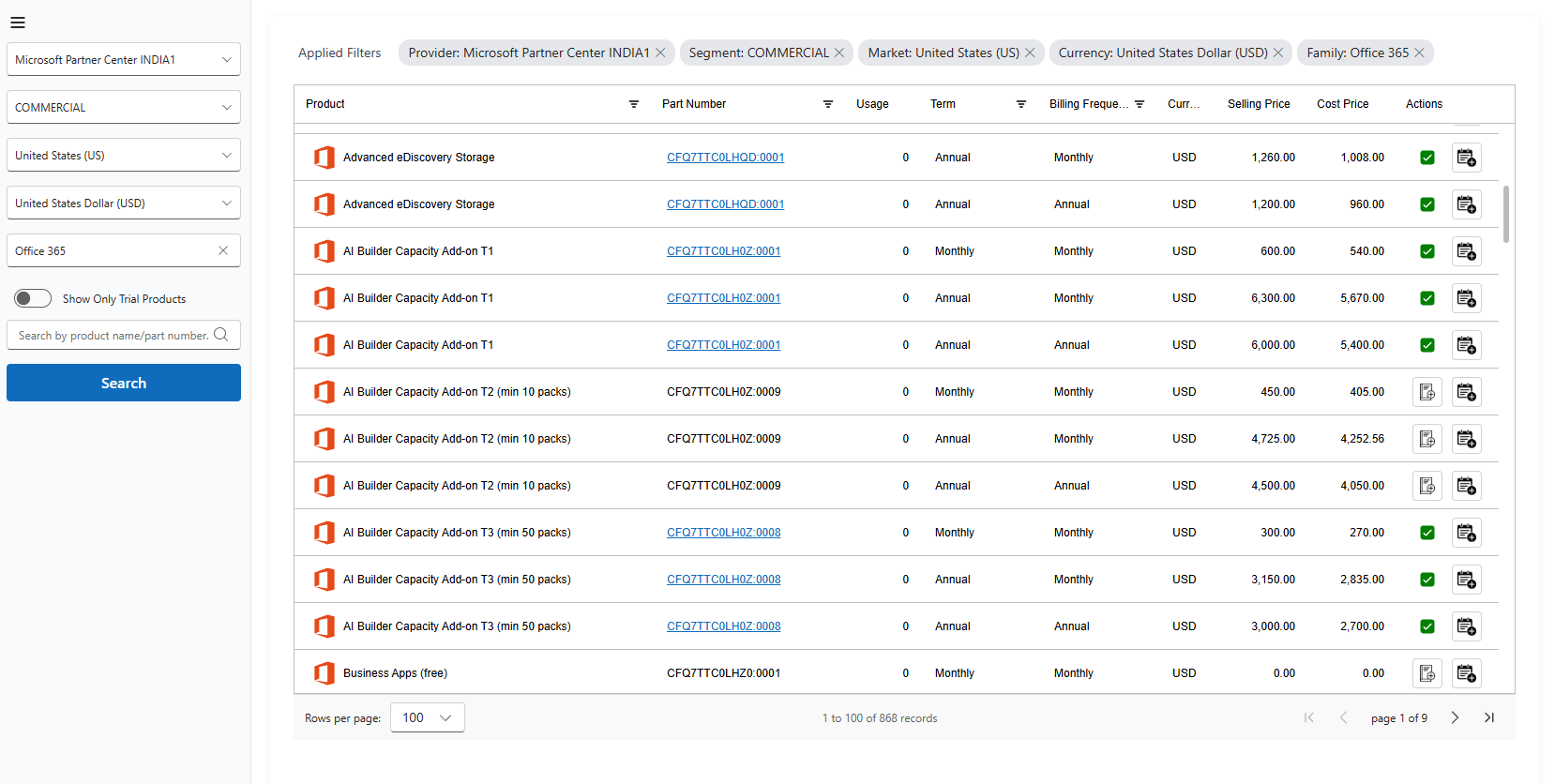1555x784 pixels.
Task: Open the Term column filter menu
Action: [x=1021, y=104]
